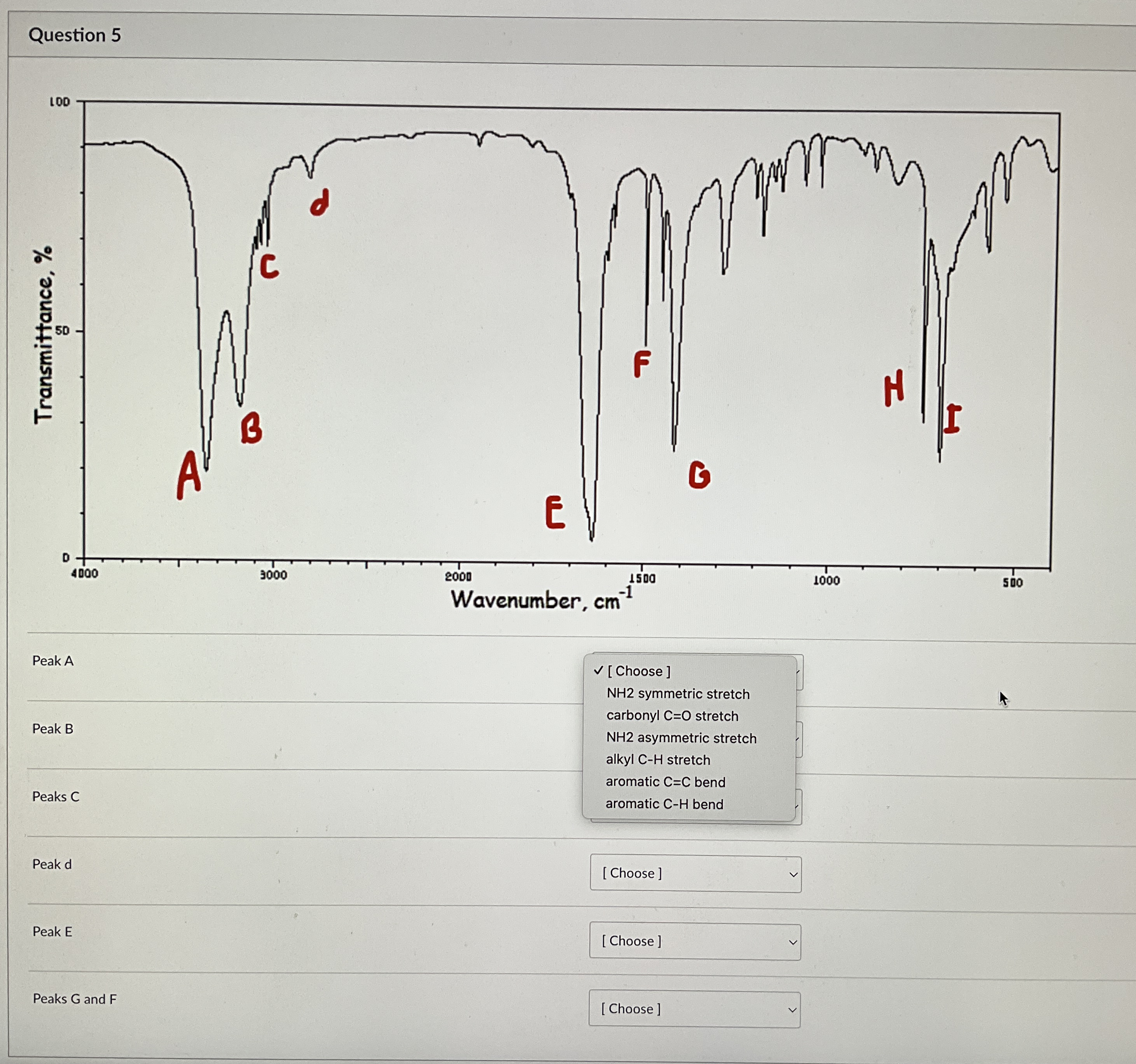
Task: Click chevron arrow of Peak d selector
Action: pyautogui.click(x=793, y=874)
